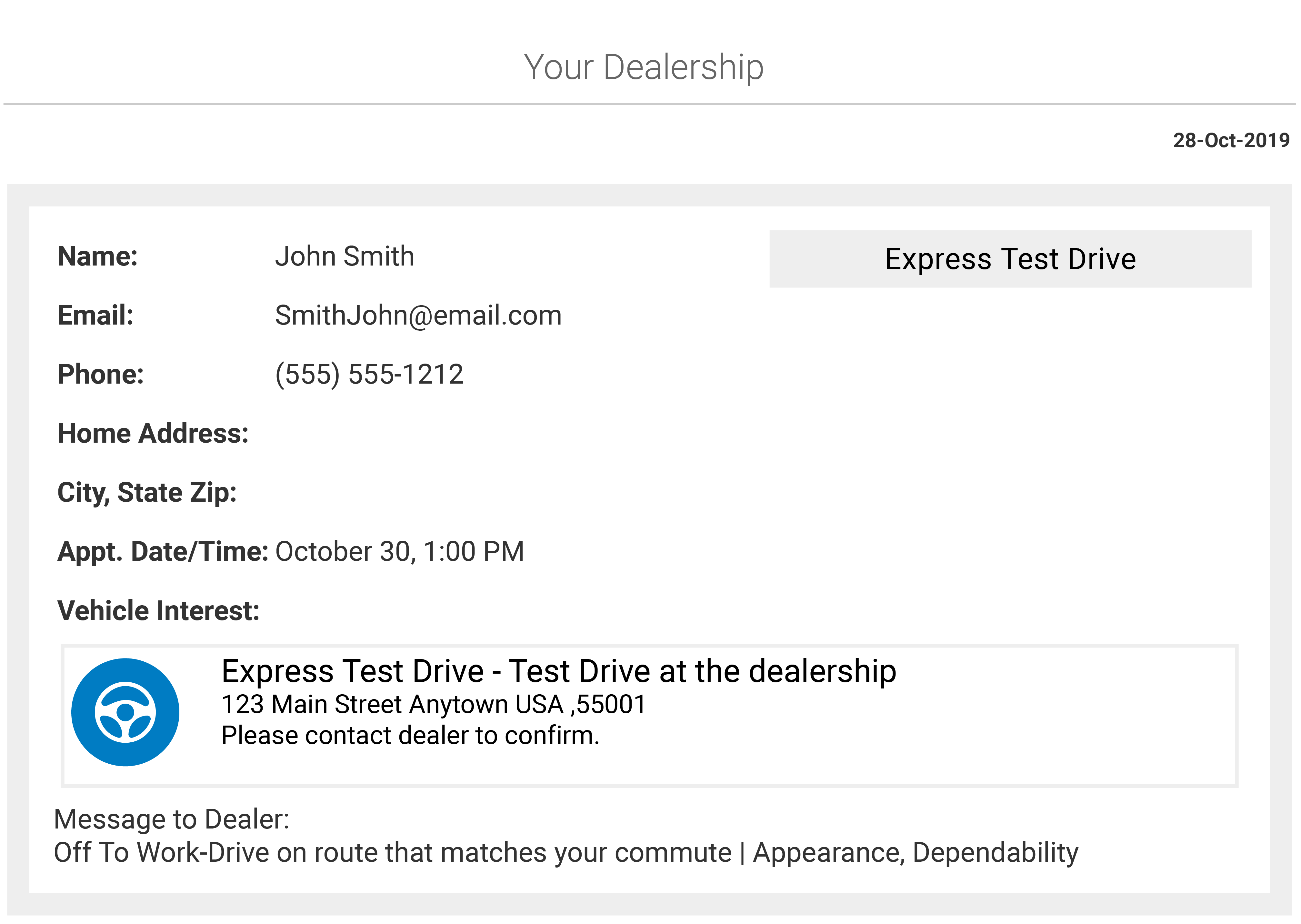This screenshot has width=1301, height=924.
Task: Click the Email field label
Action: tap(95, 315)
